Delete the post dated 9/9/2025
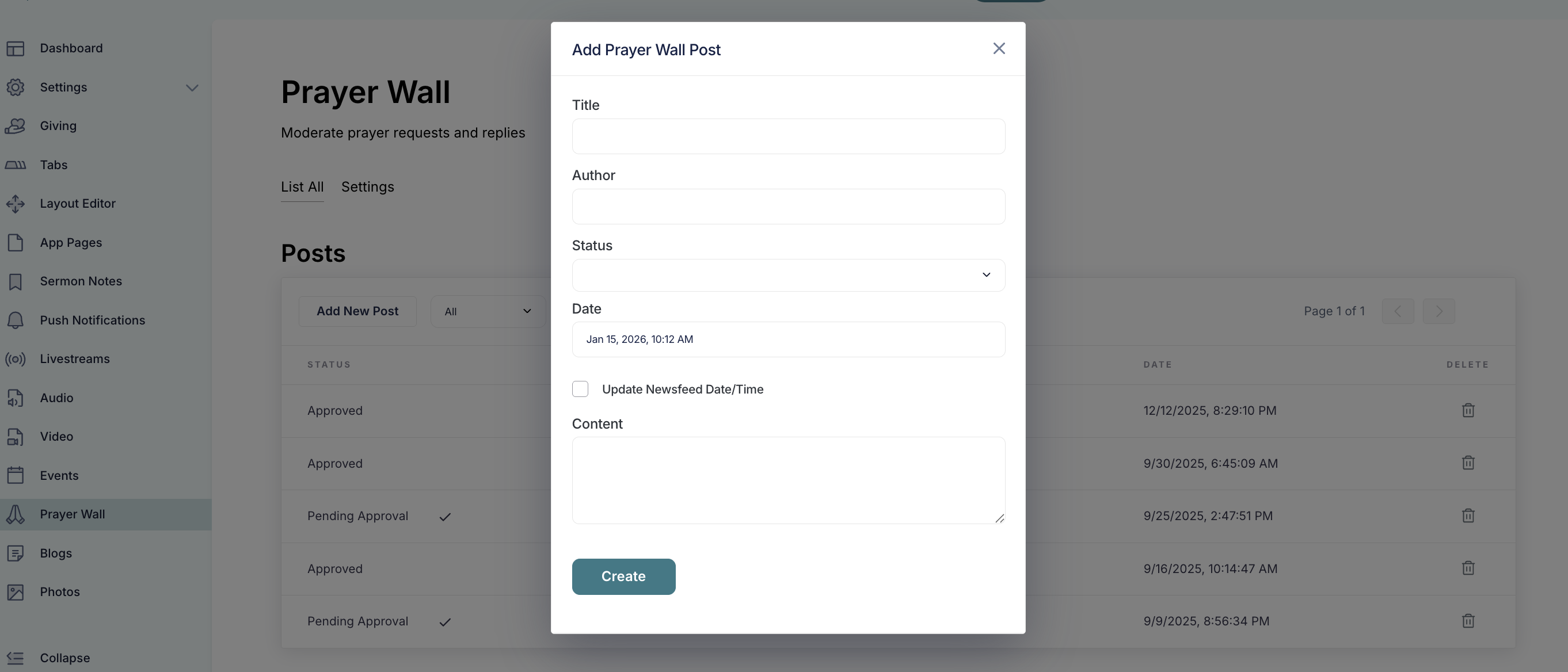 1468,621
